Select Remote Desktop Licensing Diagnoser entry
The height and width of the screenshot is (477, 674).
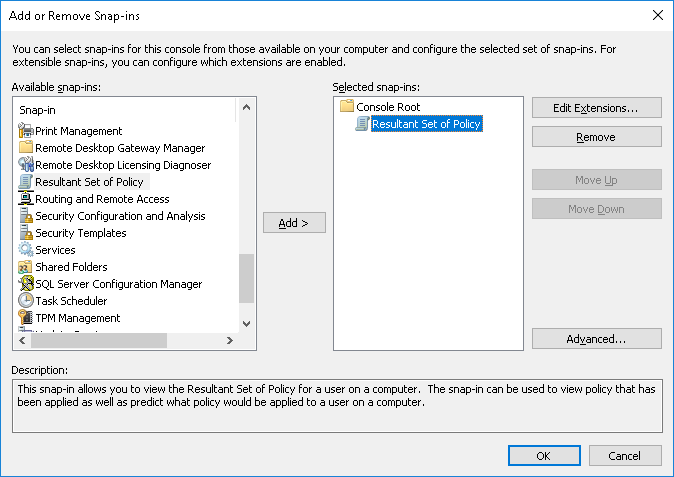[x=123, y=165]
